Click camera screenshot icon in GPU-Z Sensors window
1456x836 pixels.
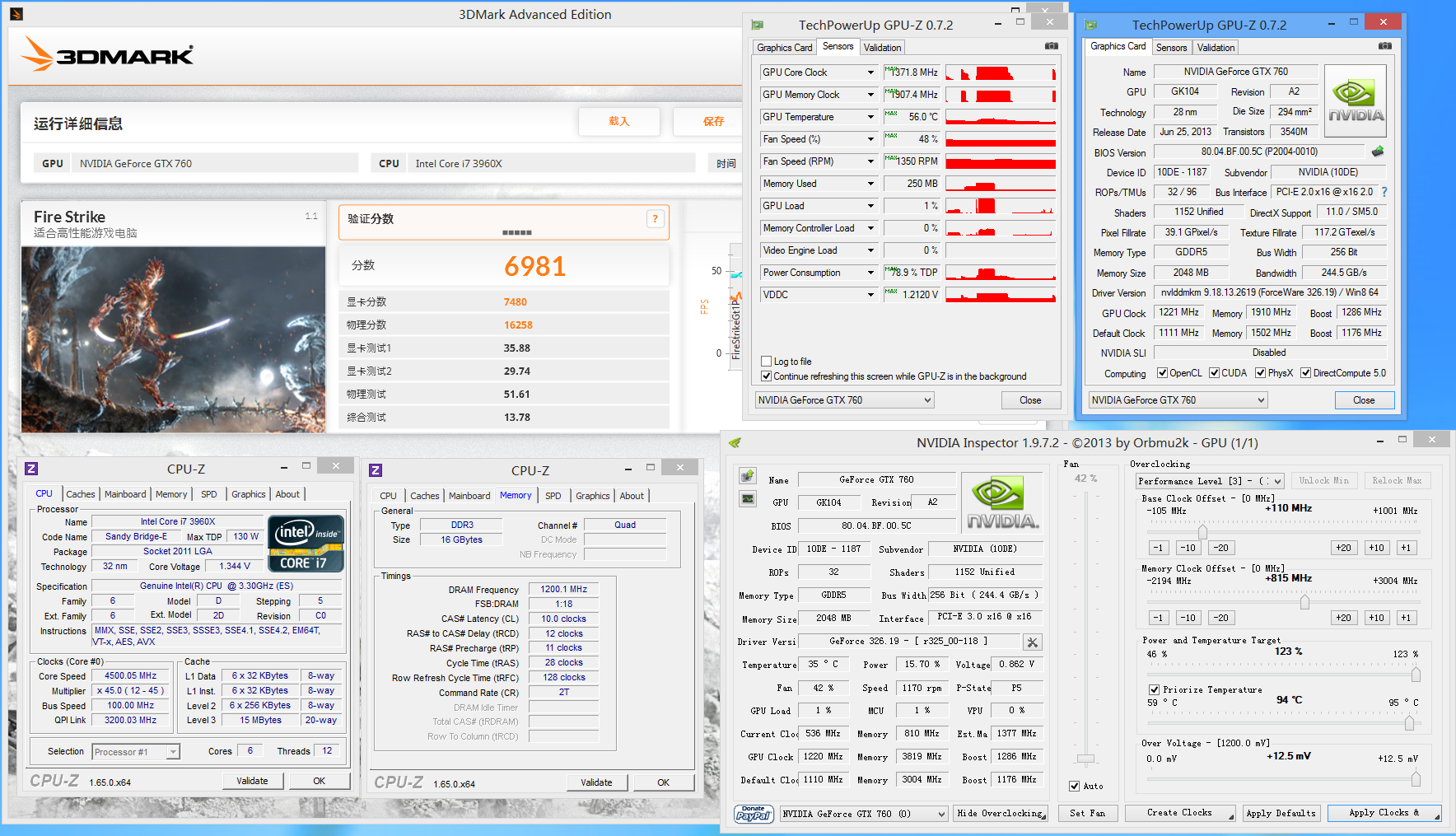tap(1052, 46)
